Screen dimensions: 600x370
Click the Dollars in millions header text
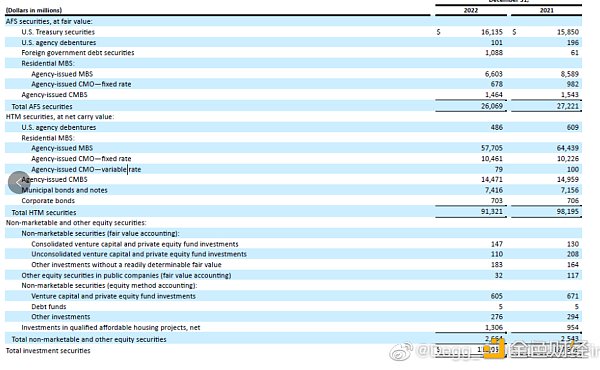pyautogui.click(x=34, y=10)
